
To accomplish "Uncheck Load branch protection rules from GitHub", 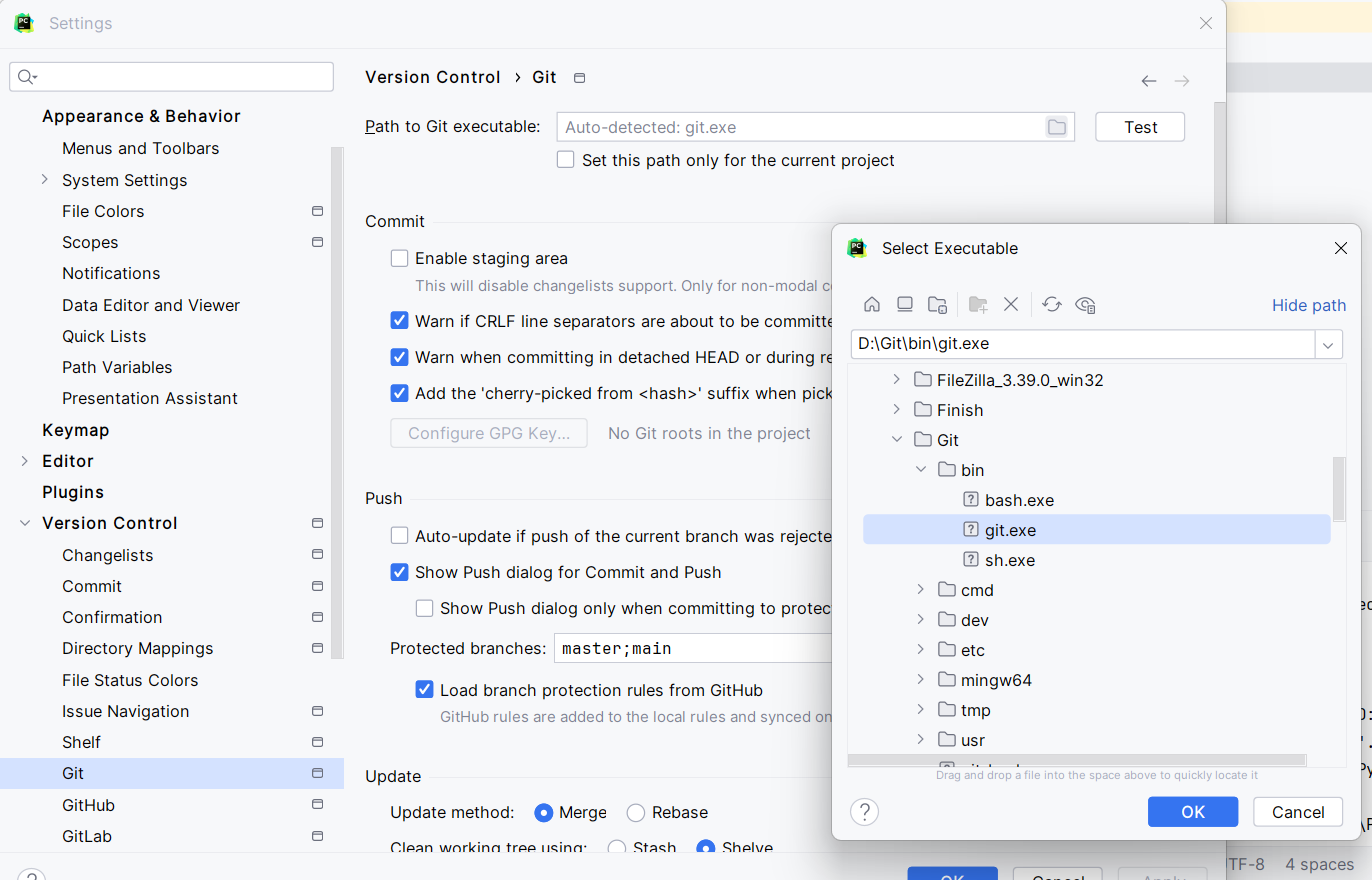I will point(425,690).
